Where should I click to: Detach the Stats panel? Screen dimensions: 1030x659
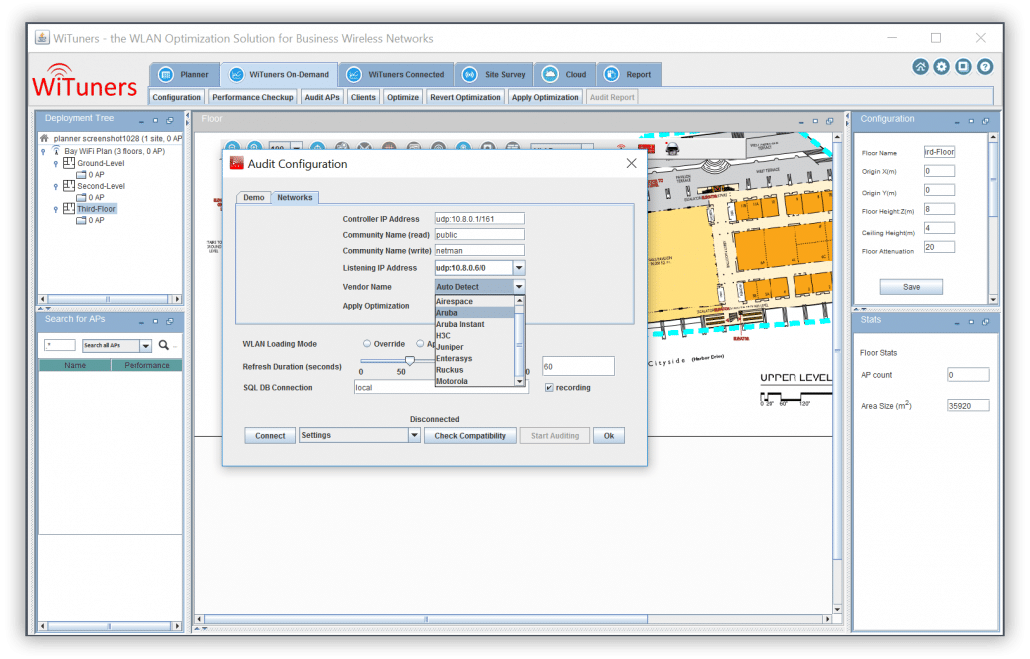(x=986, y=322)
